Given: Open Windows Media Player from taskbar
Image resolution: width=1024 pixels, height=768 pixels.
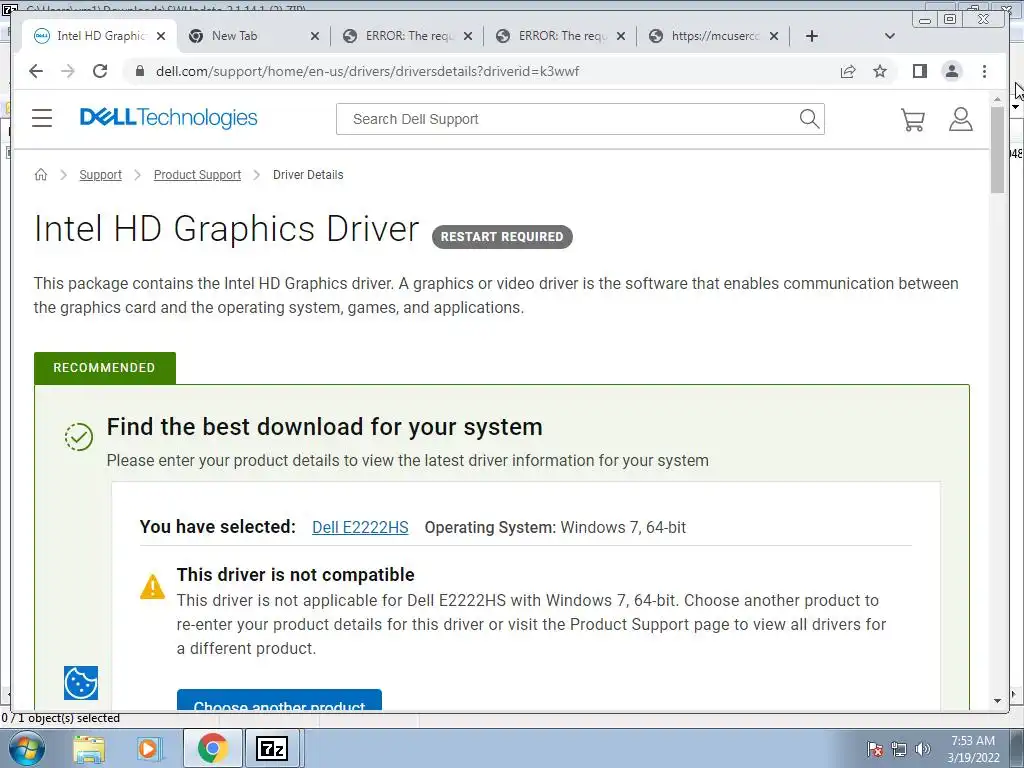Looking at the screenshot, I should (149, 748).
